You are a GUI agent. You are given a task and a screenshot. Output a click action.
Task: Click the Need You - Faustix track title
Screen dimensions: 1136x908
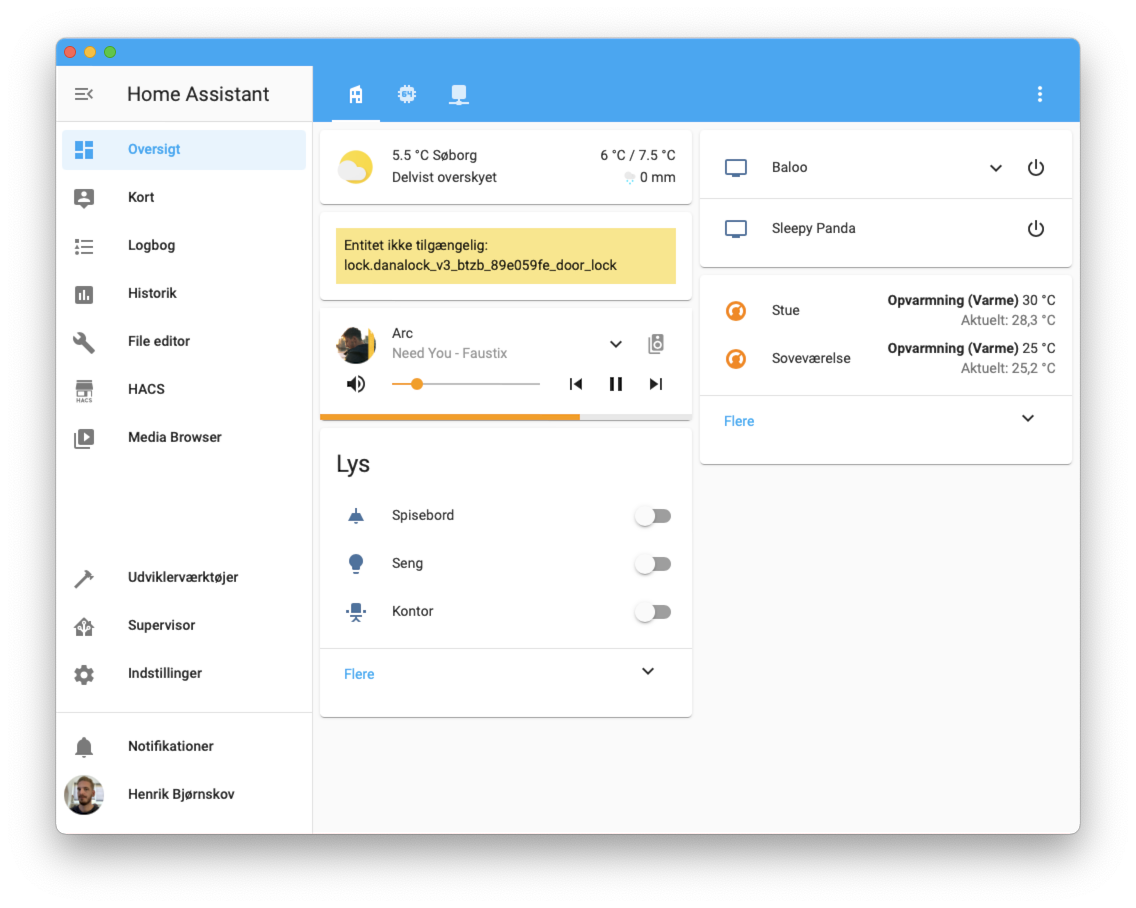(449, 354)
